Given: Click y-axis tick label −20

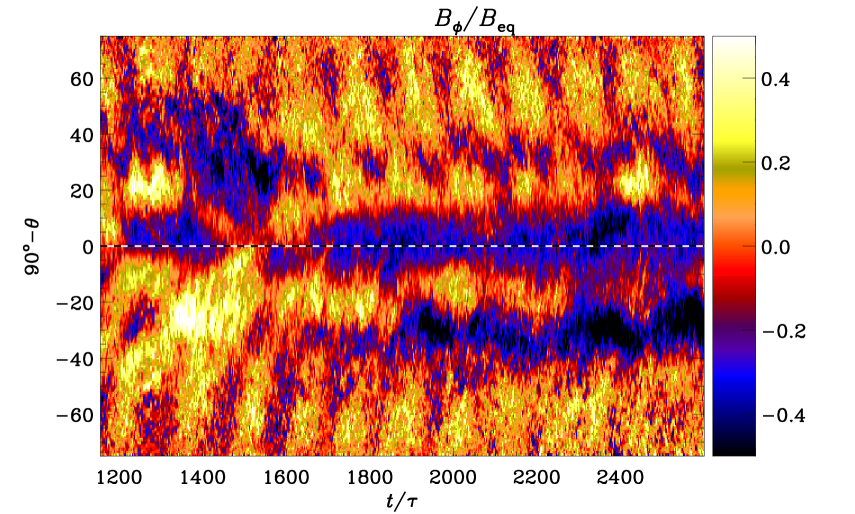Looking at the screenshot, I should [75, 303].
